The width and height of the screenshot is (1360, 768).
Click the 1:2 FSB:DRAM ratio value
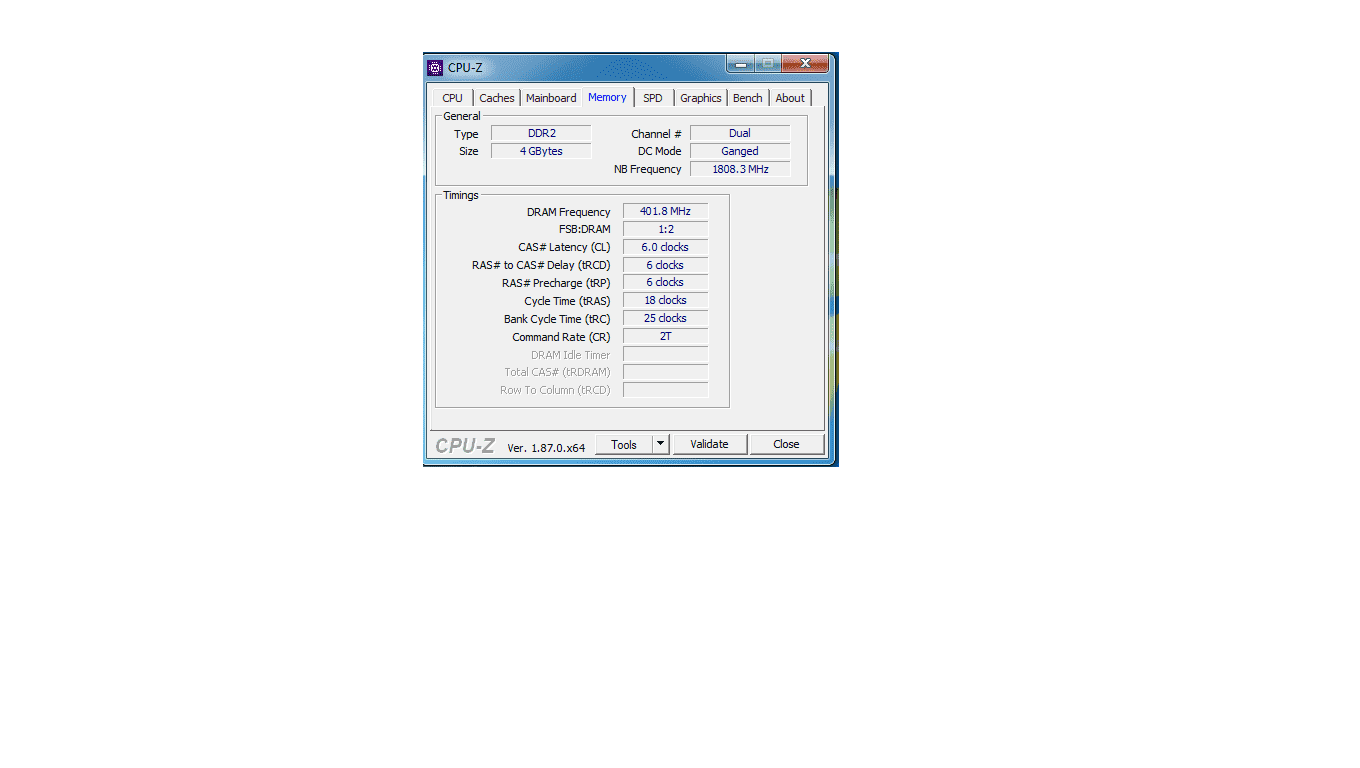click(665, 229)
